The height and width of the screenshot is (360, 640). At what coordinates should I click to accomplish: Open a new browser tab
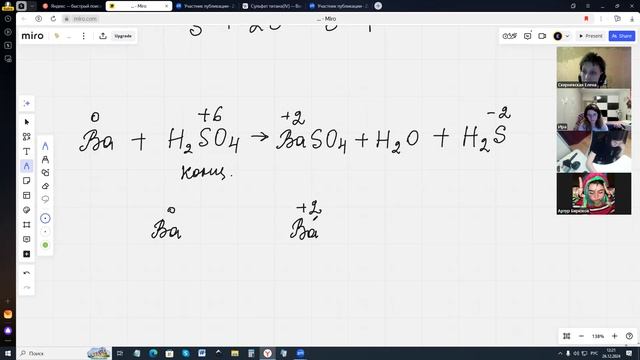(378, 6)
